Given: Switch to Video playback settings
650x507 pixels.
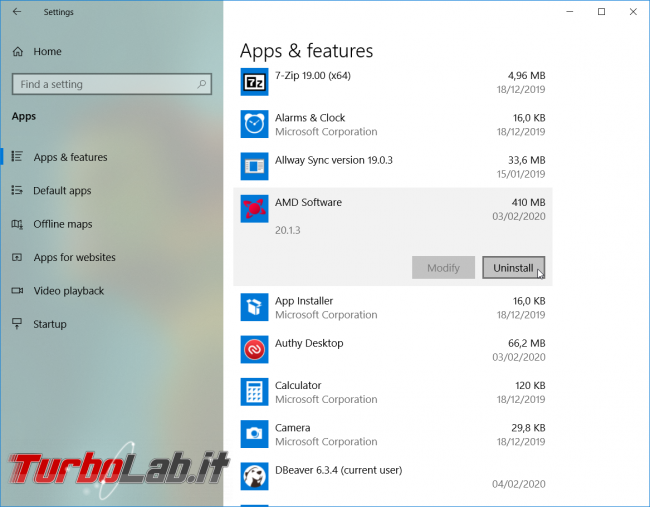Looking at the screenshot, I should (x=69, y=291).
